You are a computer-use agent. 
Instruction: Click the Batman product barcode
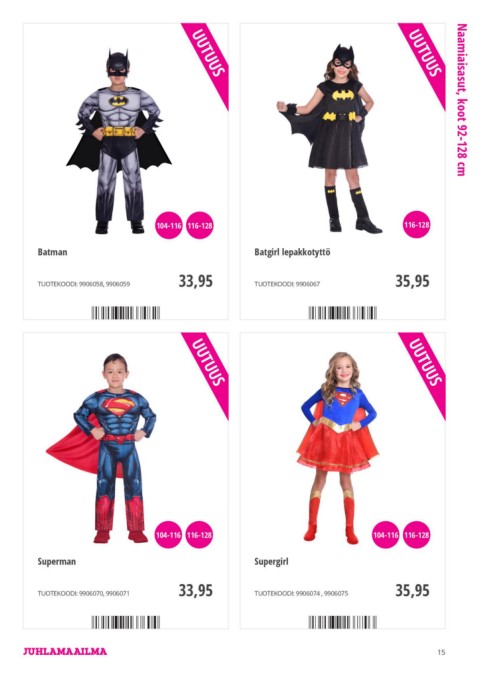126,313
